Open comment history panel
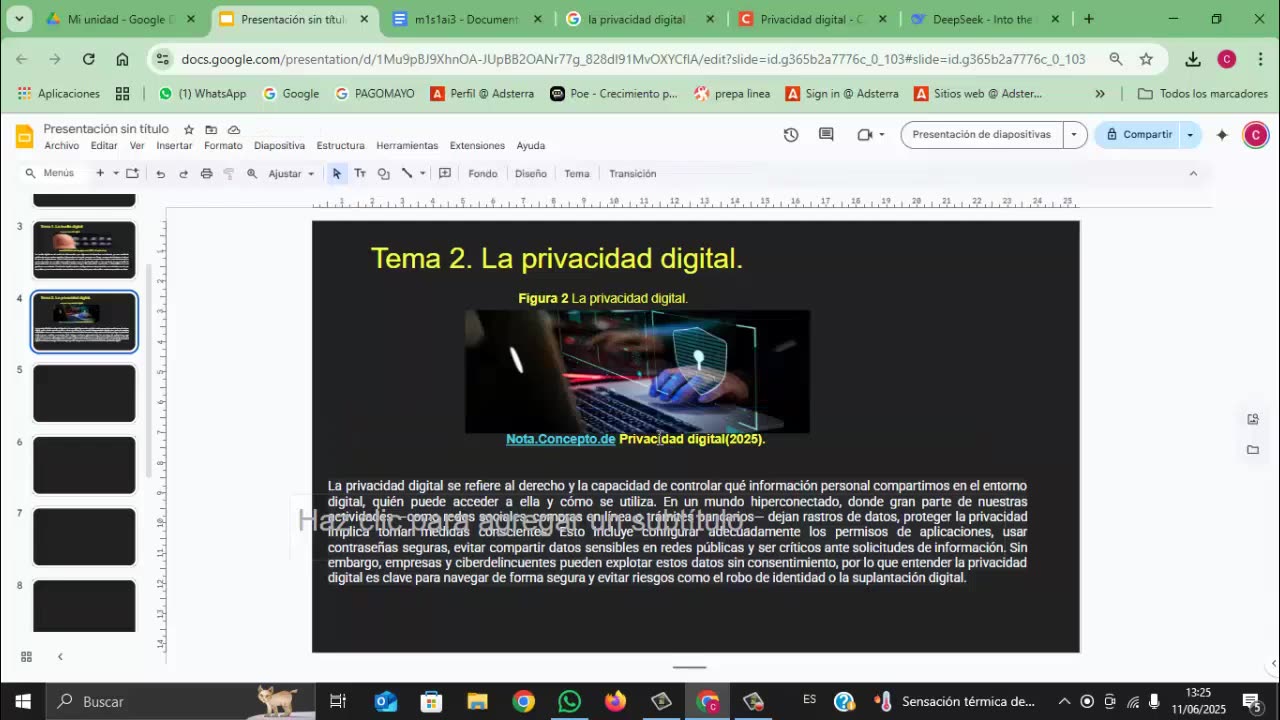 [x=826, y=134]
